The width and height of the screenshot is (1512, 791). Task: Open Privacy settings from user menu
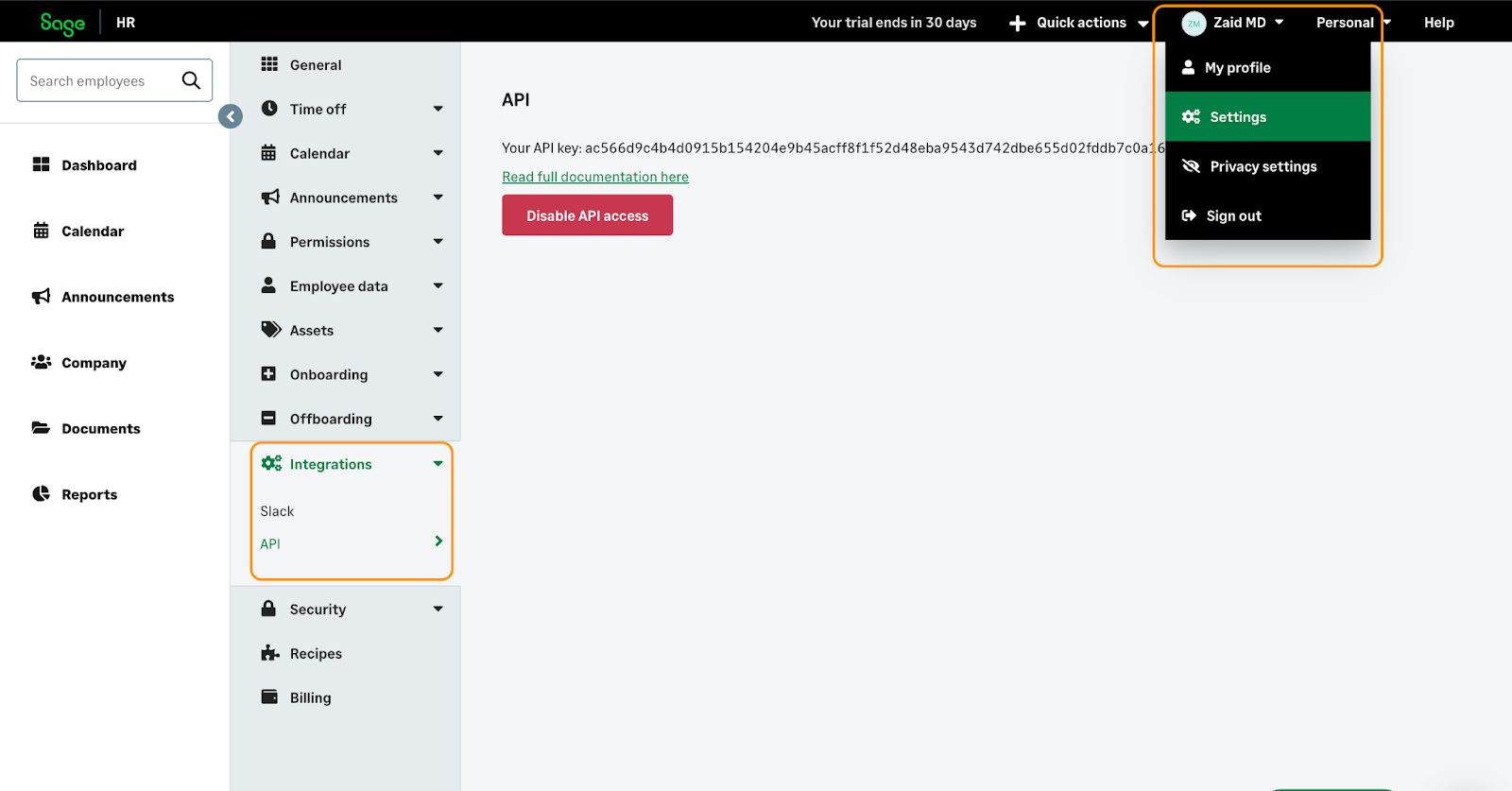[1267, 166]
